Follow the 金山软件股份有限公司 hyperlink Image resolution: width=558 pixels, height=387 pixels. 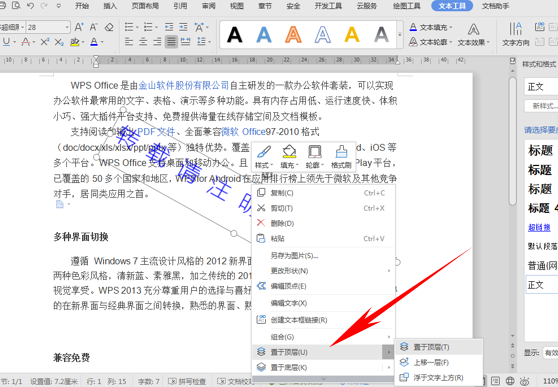184,86
